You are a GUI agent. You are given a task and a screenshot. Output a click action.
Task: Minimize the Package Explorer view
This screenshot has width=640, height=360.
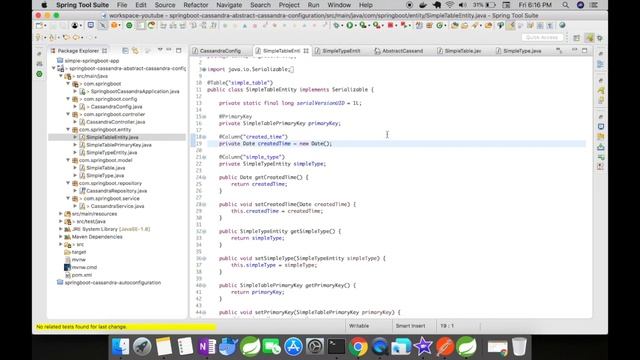169,50
